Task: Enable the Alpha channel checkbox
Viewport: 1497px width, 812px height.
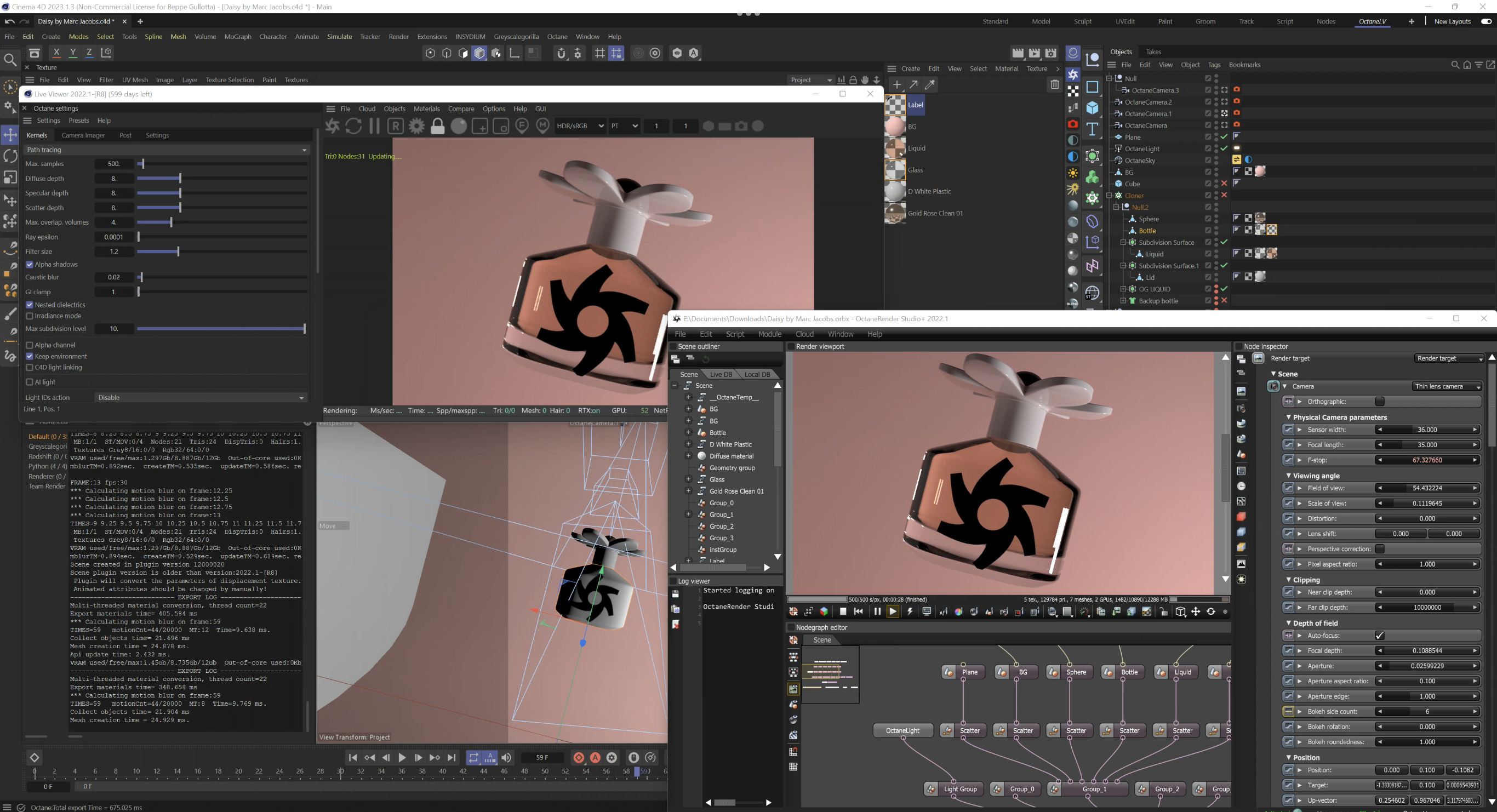Action: pyautogui.click(x=30, y=345)
